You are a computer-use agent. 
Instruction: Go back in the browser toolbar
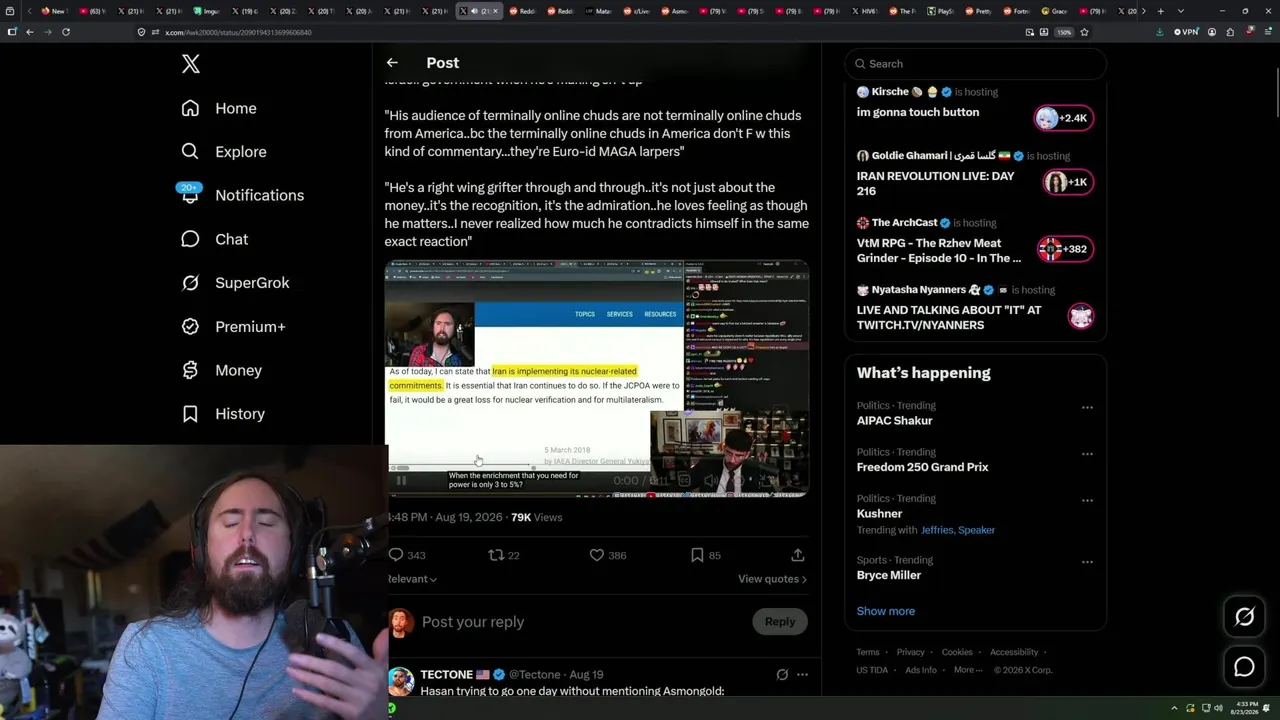(30, 32)
